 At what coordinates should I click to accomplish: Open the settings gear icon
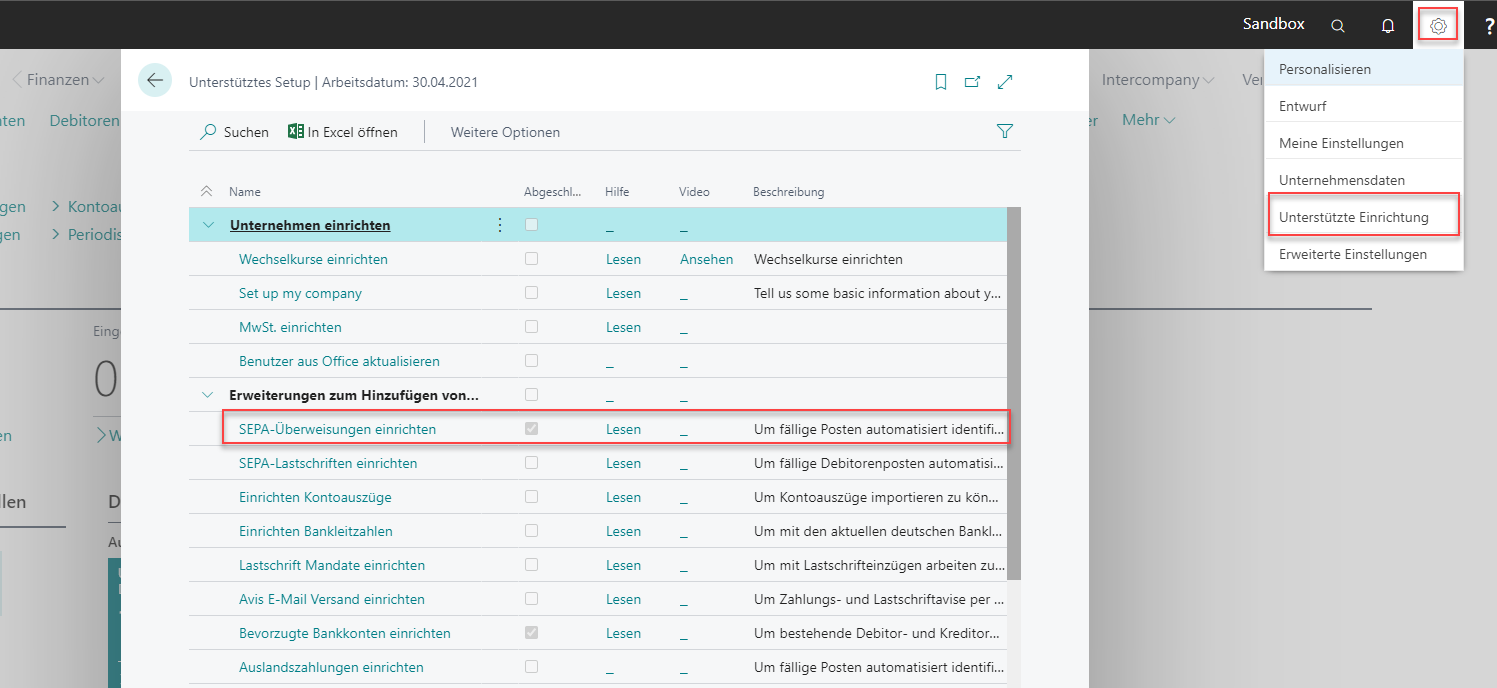click(1438, 26)
